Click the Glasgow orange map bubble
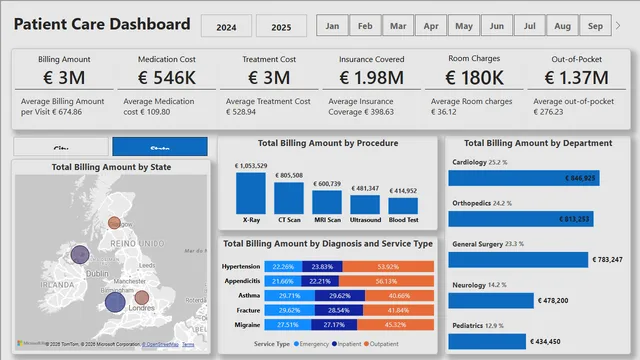Viewport: 640px width, 360px height. [114, 223]
